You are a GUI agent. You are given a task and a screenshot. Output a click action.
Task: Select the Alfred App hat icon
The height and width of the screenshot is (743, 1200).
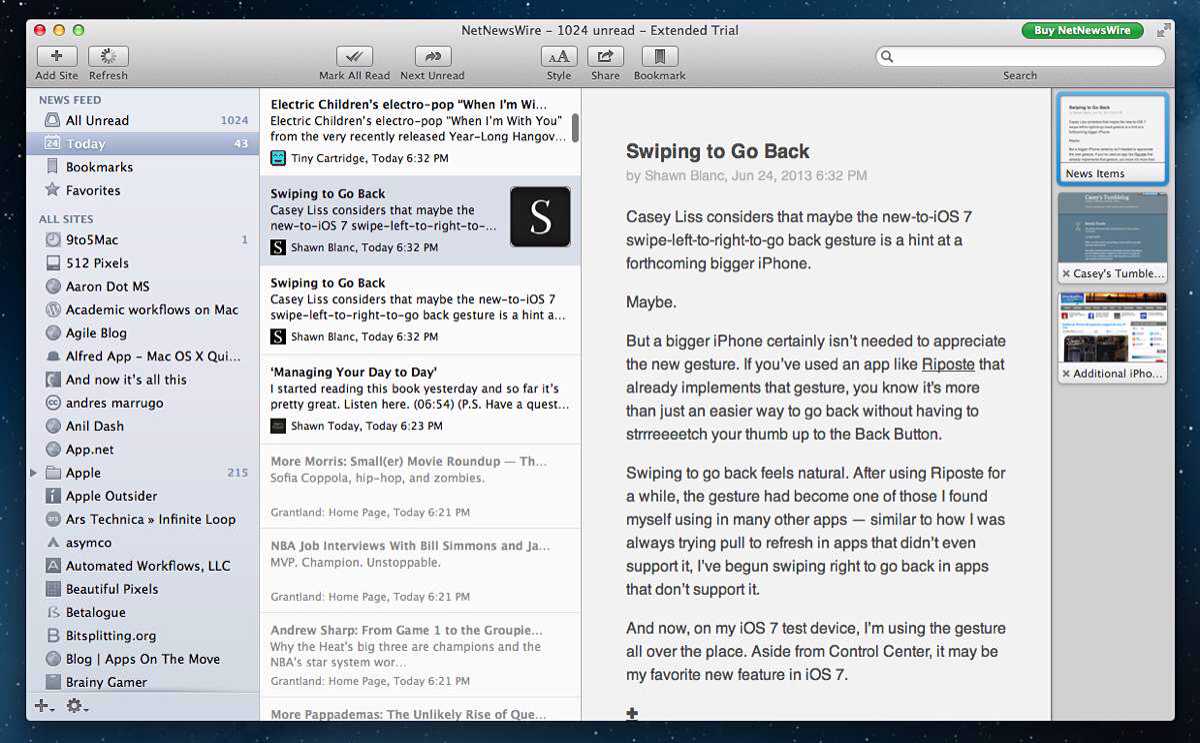54,356
